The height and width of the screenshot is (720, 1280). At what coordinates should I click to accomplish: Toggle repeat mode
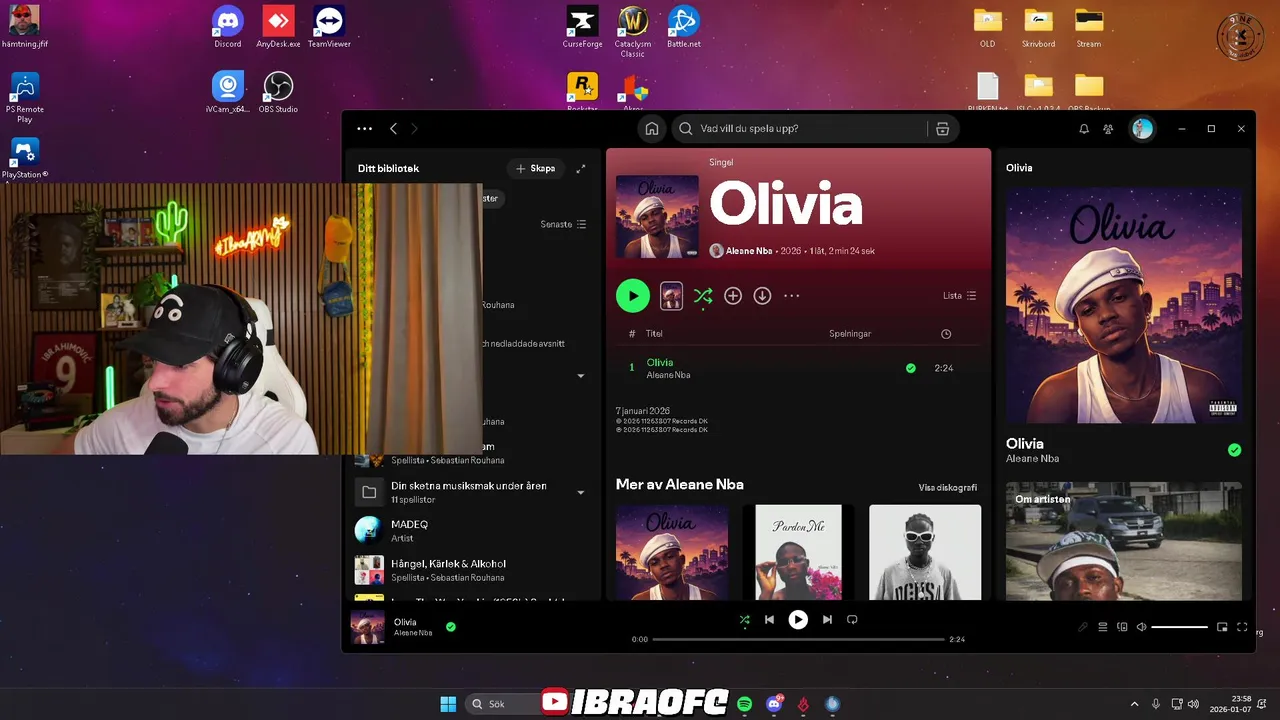click(x=852, y=620)
